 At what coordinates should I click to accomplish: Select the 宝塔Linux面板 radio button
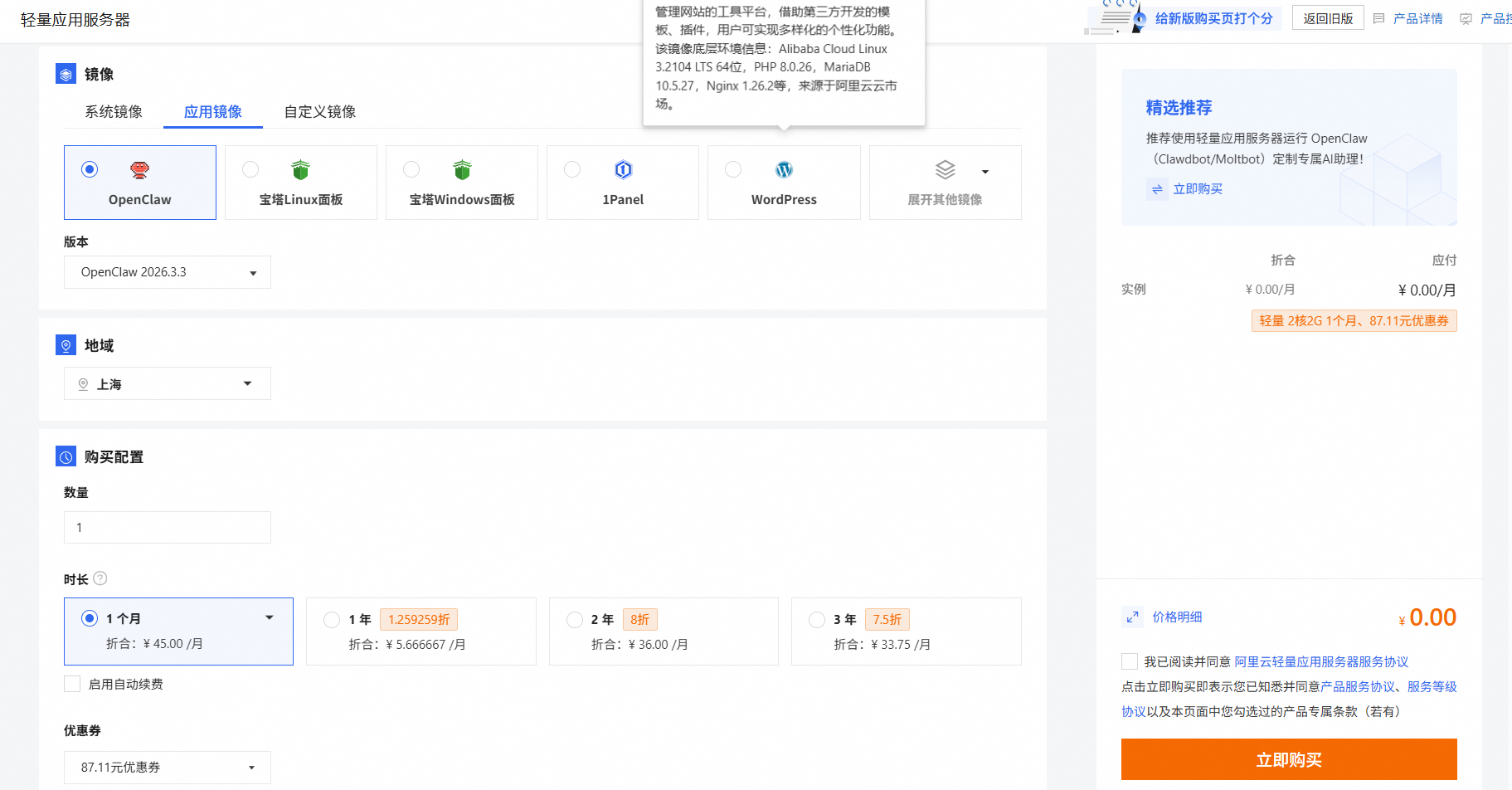click(x=250, y=169)
